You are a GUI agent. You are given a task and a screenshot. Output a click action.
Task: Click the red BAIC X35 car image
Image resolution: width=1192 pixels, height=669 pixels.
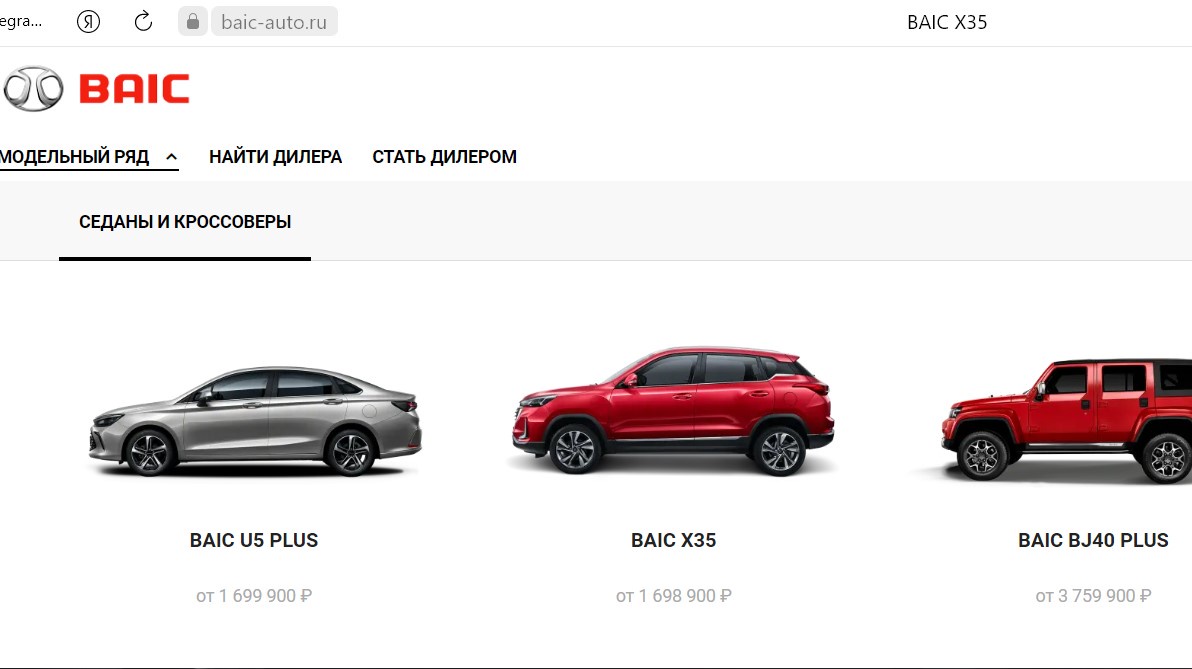pyautogui.click(x=674, y=411)
